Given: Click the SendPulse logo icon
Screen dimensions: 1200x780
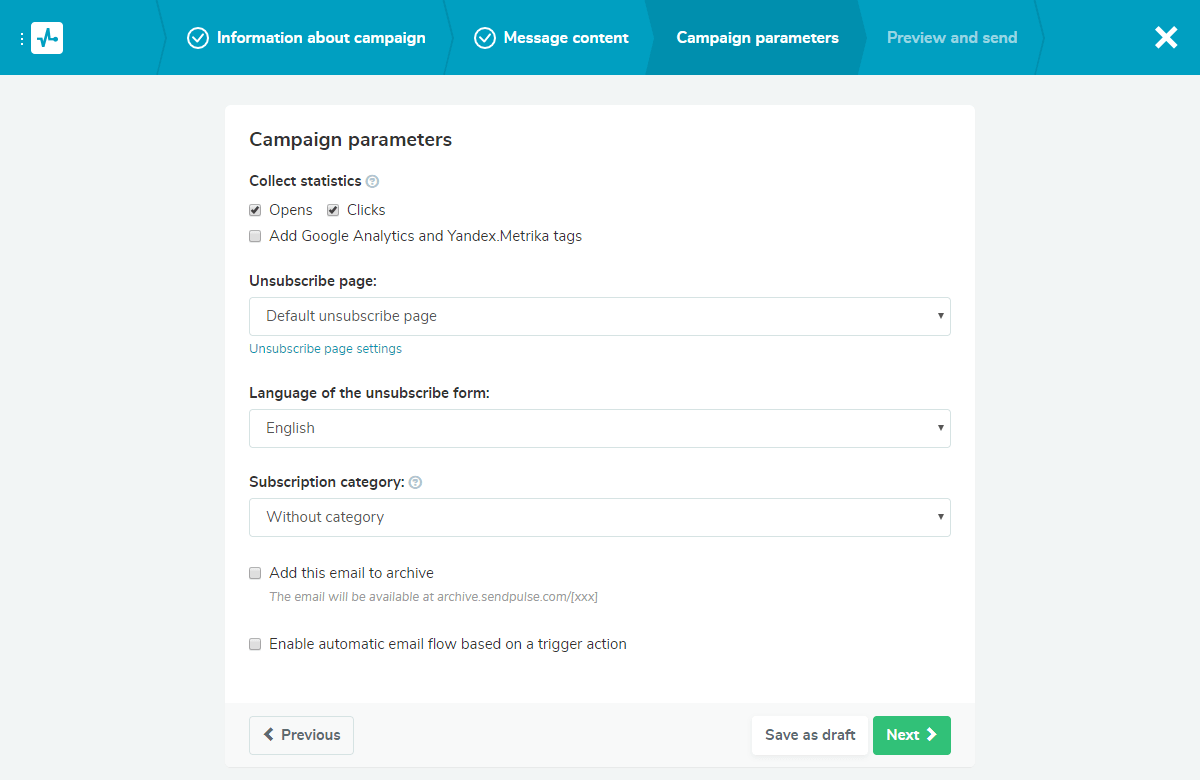Looking at the screenshot, I should tap(47, 38).
